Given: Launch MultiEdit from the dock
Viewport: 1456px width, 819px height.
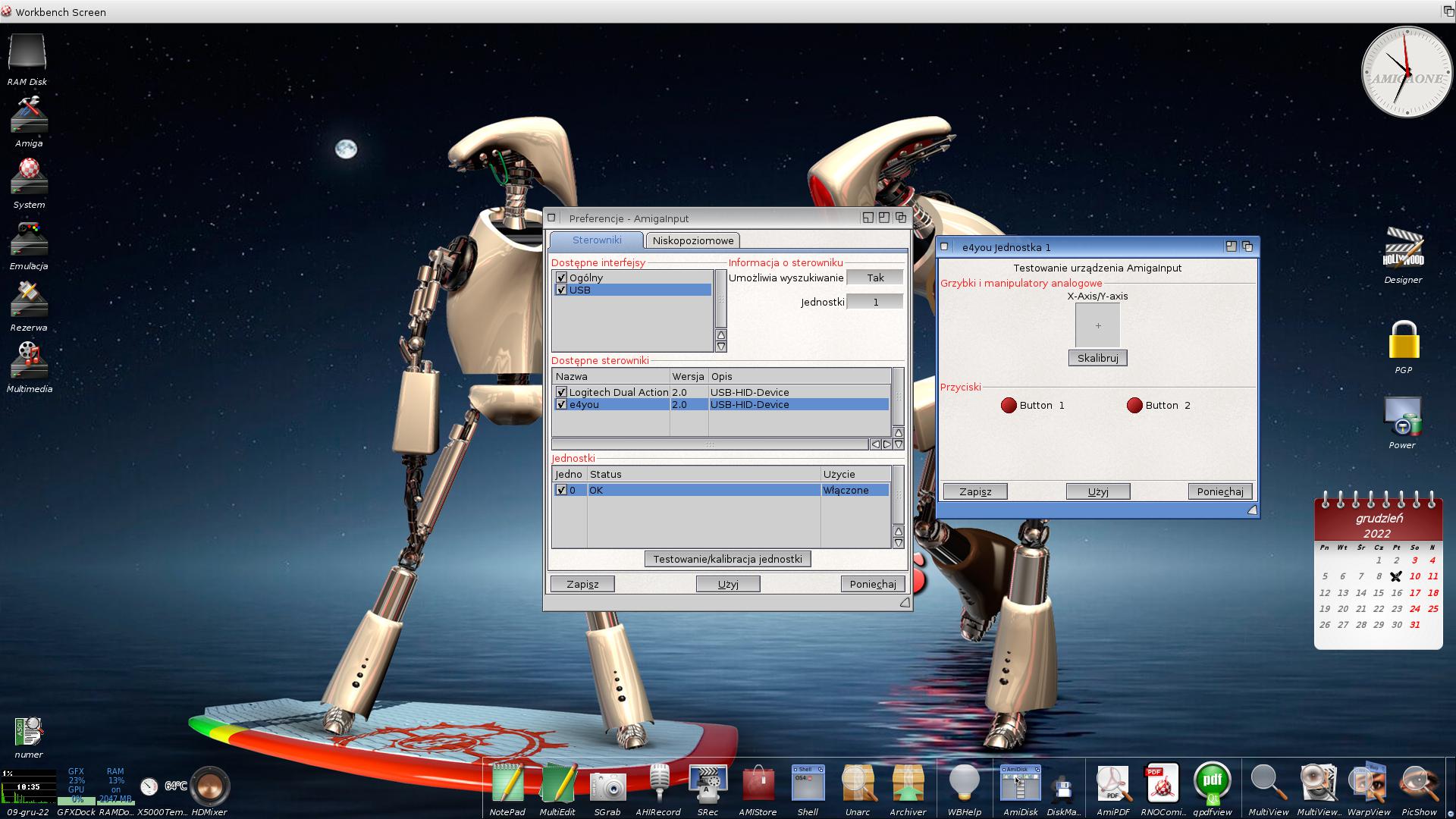Looking at the screenshot, I should (x=557, y=783).
